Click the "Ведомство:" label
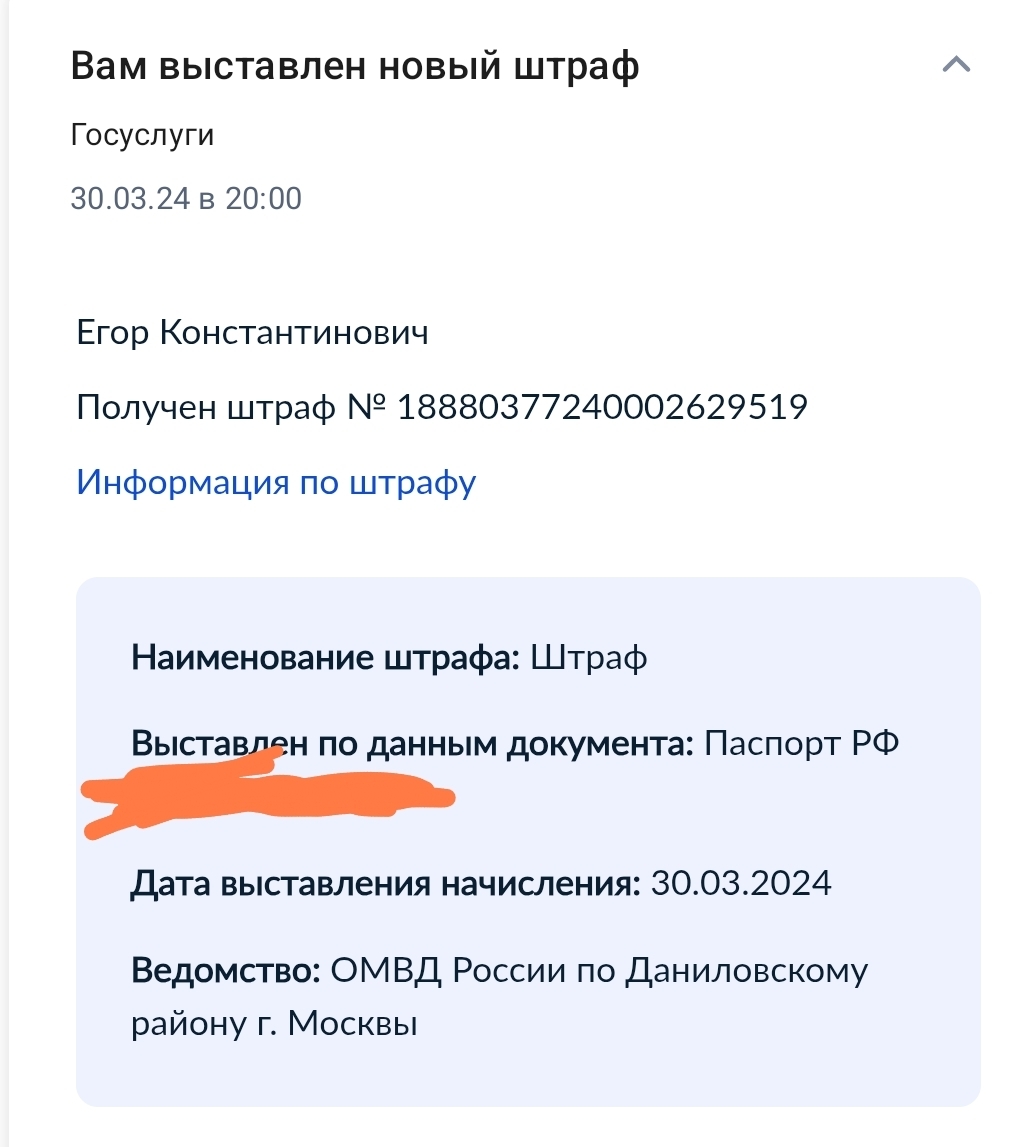 point(225,970)
